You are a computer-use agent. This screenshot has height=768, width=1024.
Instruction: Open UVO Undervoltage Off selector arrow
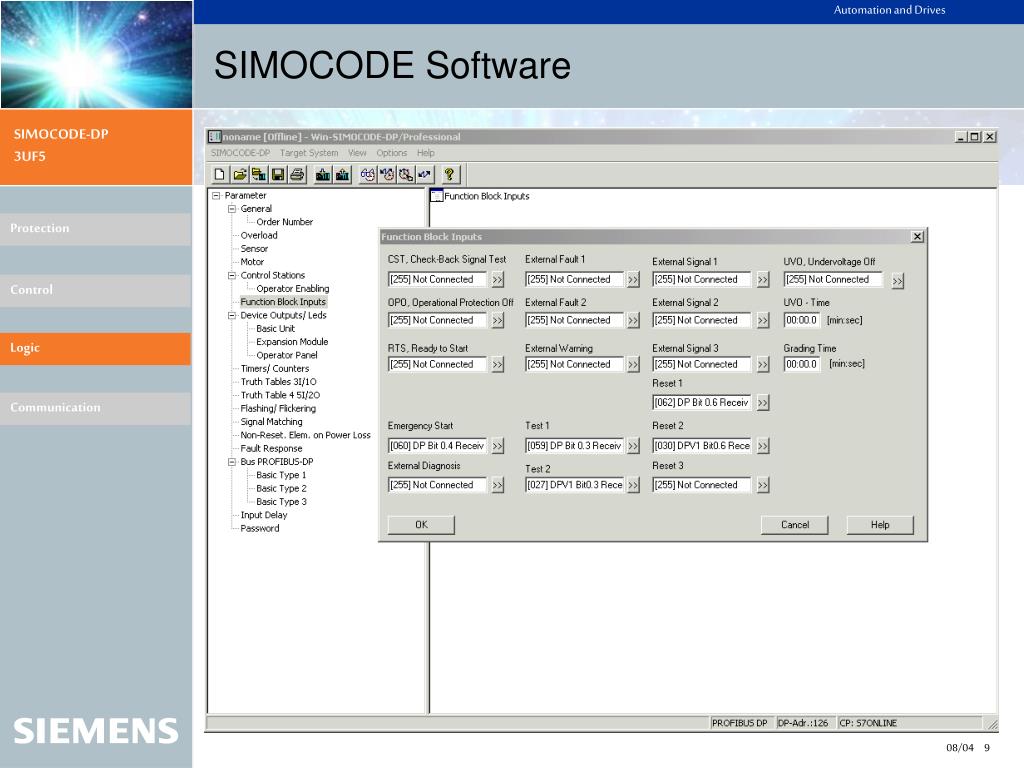(898, 281)
